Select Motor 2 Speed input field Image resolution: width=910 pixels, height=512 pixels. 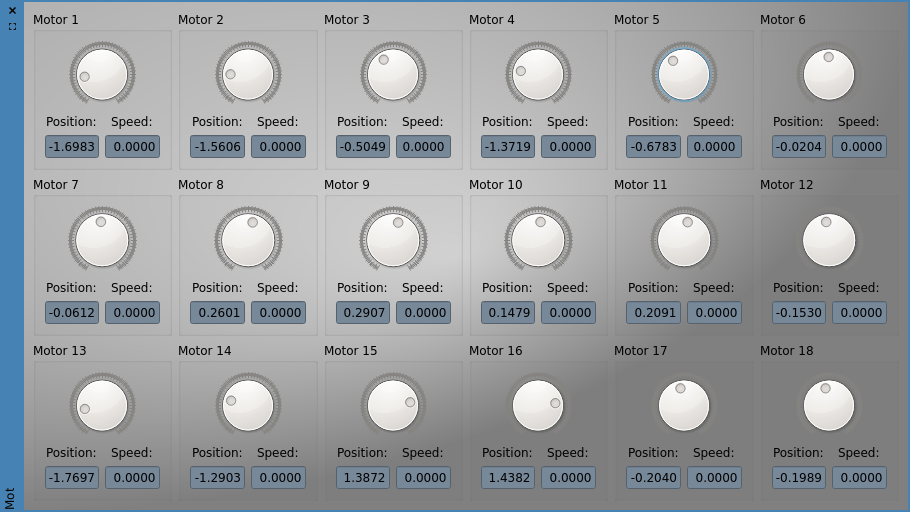coord(278,147)
